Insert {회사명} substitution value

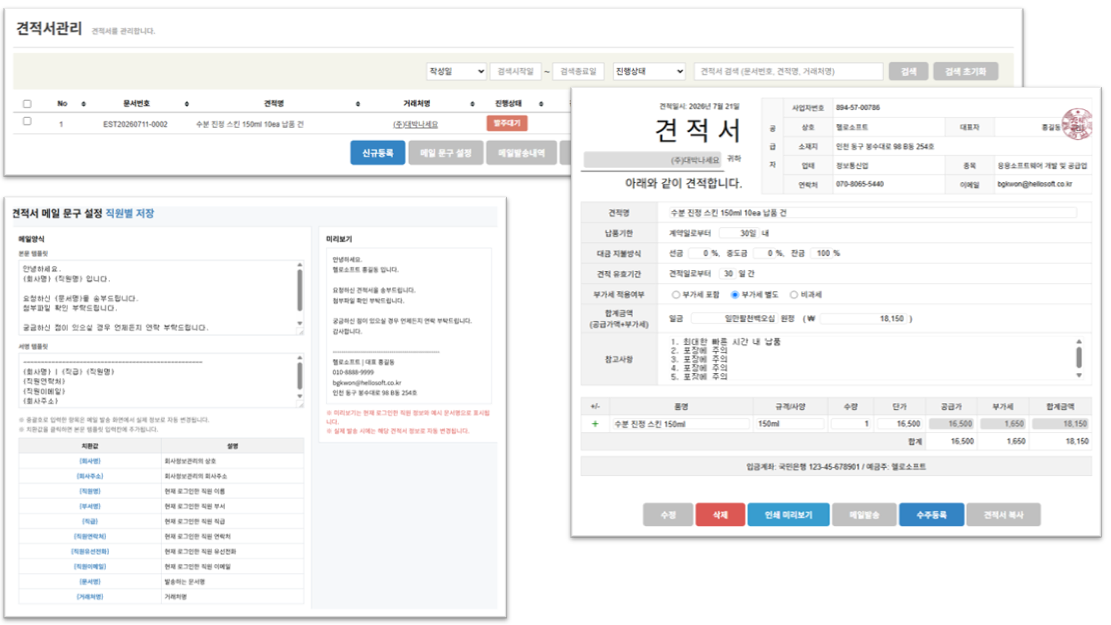(90, 461)
